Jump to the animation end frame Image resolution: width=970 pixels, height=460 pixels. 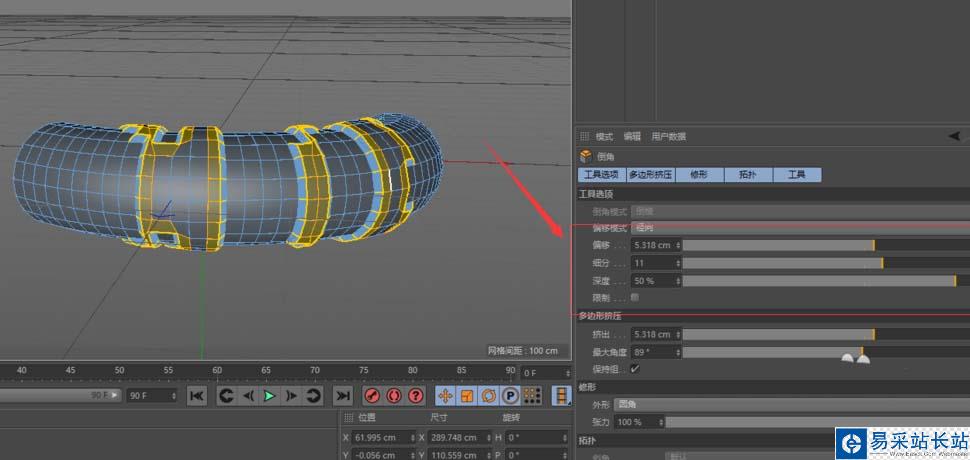click(343, 395)
